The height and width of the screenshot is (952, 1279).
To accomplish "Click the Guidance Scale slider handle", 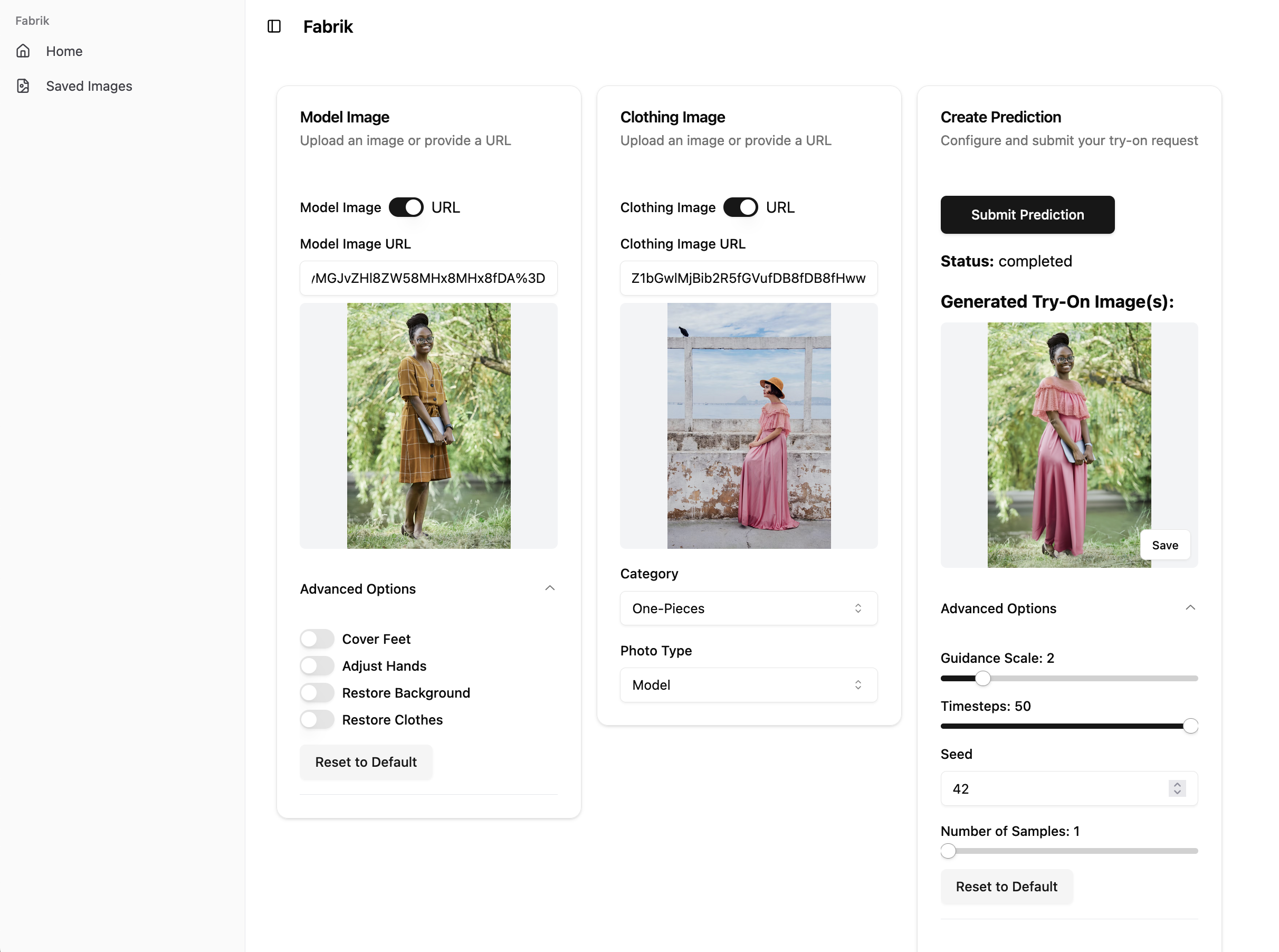I will pyautogui.click(x=982, y=679).
